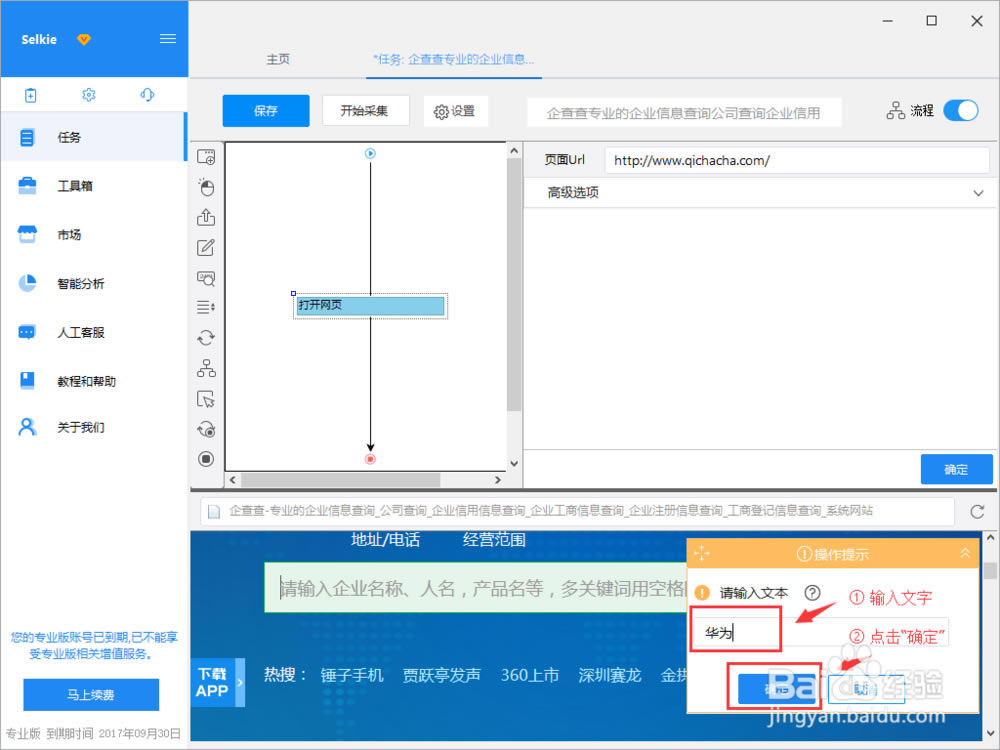Open 关于我们 about page
This screenshot has width=1000, height=750.
pyautogui.click(x=93, y=427)
